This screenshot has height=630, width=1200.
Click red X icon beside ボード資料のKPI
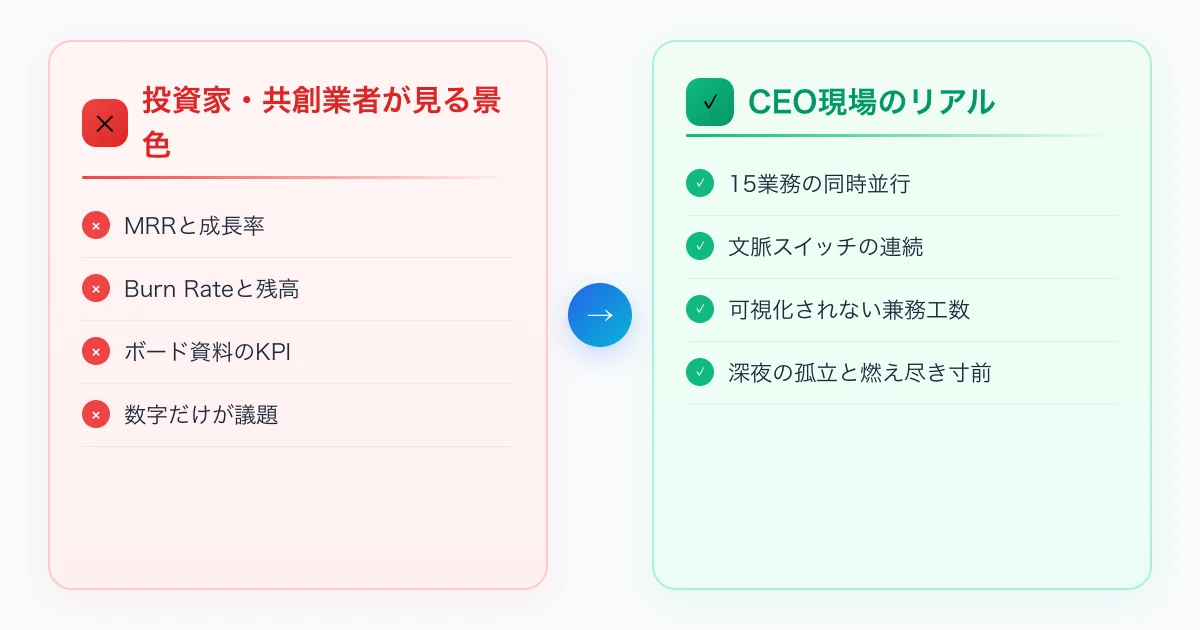tap(96, 352)
